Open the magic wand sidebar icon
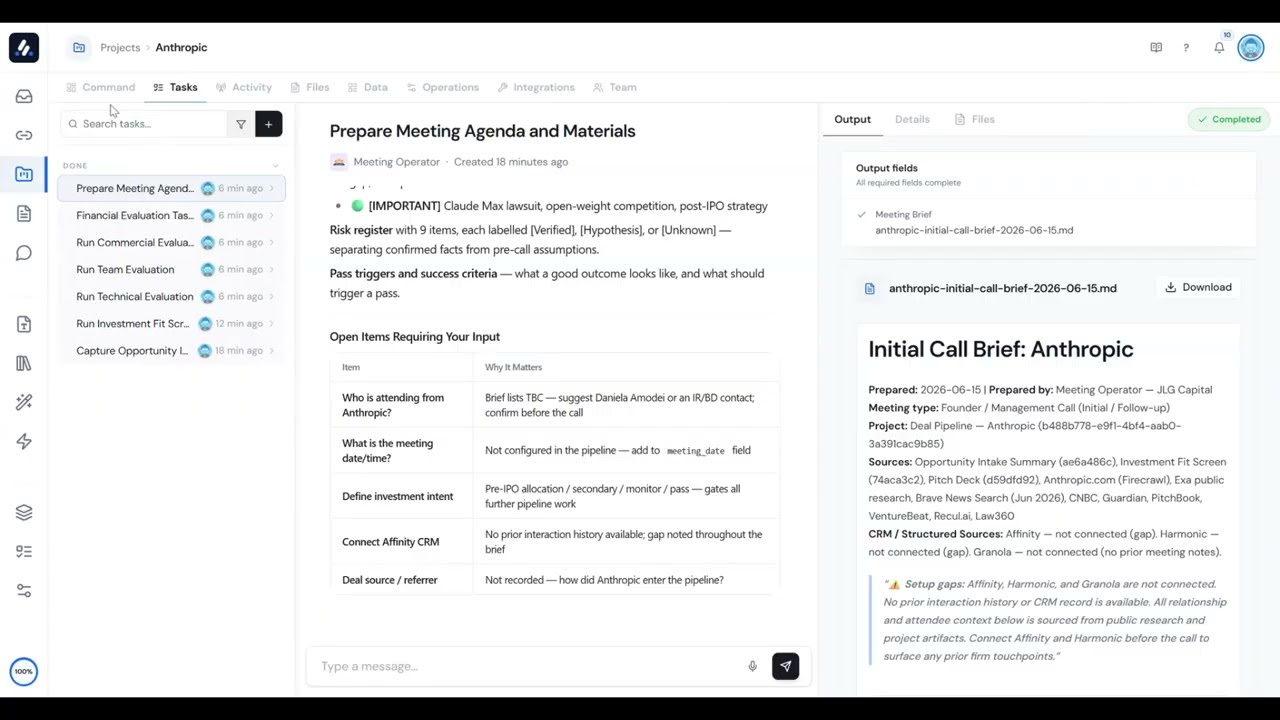This screenshot has height=720, width=1280. click(x=24, y=402)
